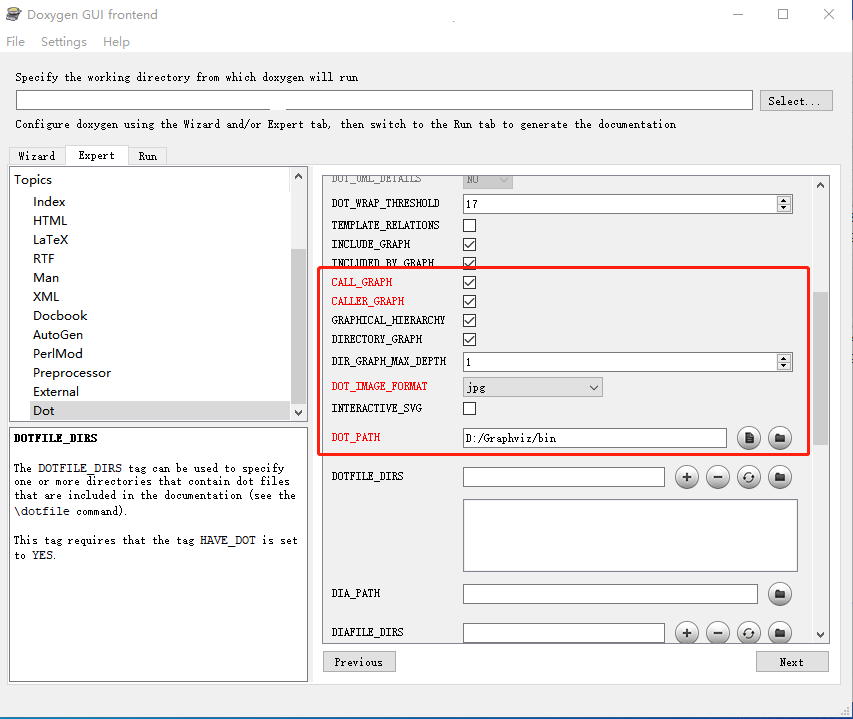853x719 pixels.
Task: Toggle the CALL_GRAPH checkbox
Action: [469, 282]
